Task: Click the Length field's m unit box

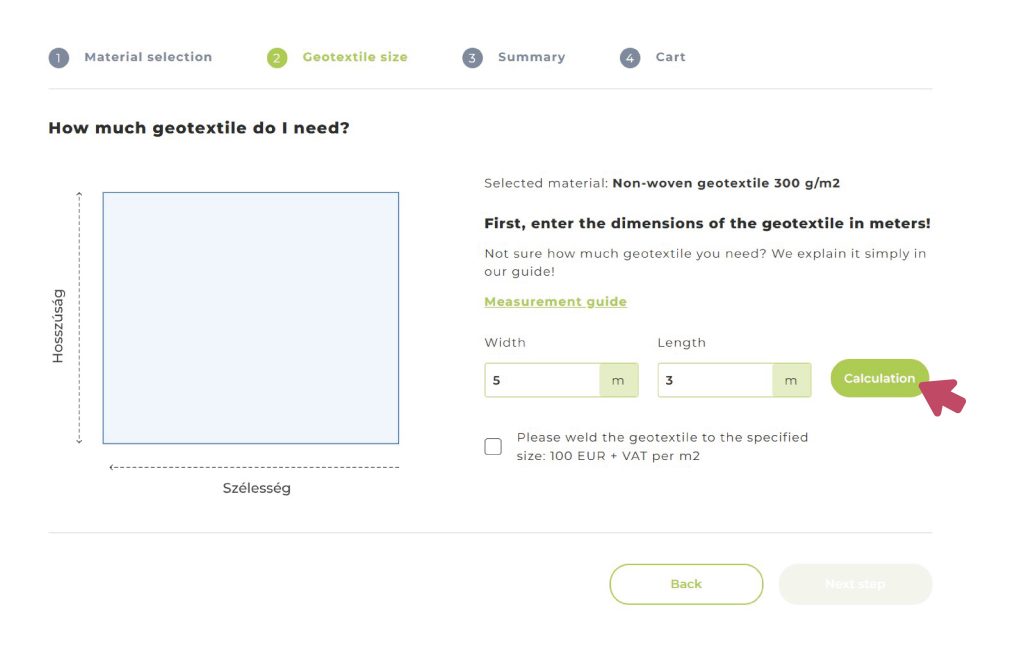Action: 791,380
